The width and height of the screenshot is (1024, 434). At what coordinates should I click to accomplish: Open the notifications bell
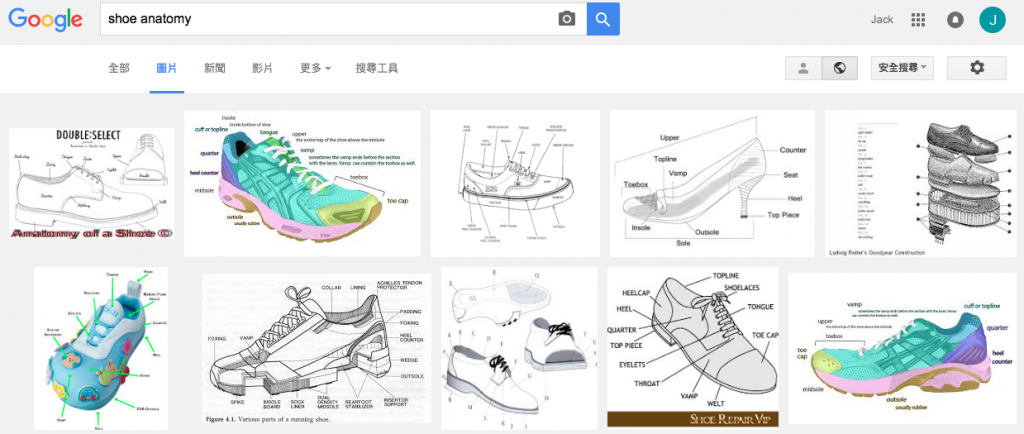955,20
